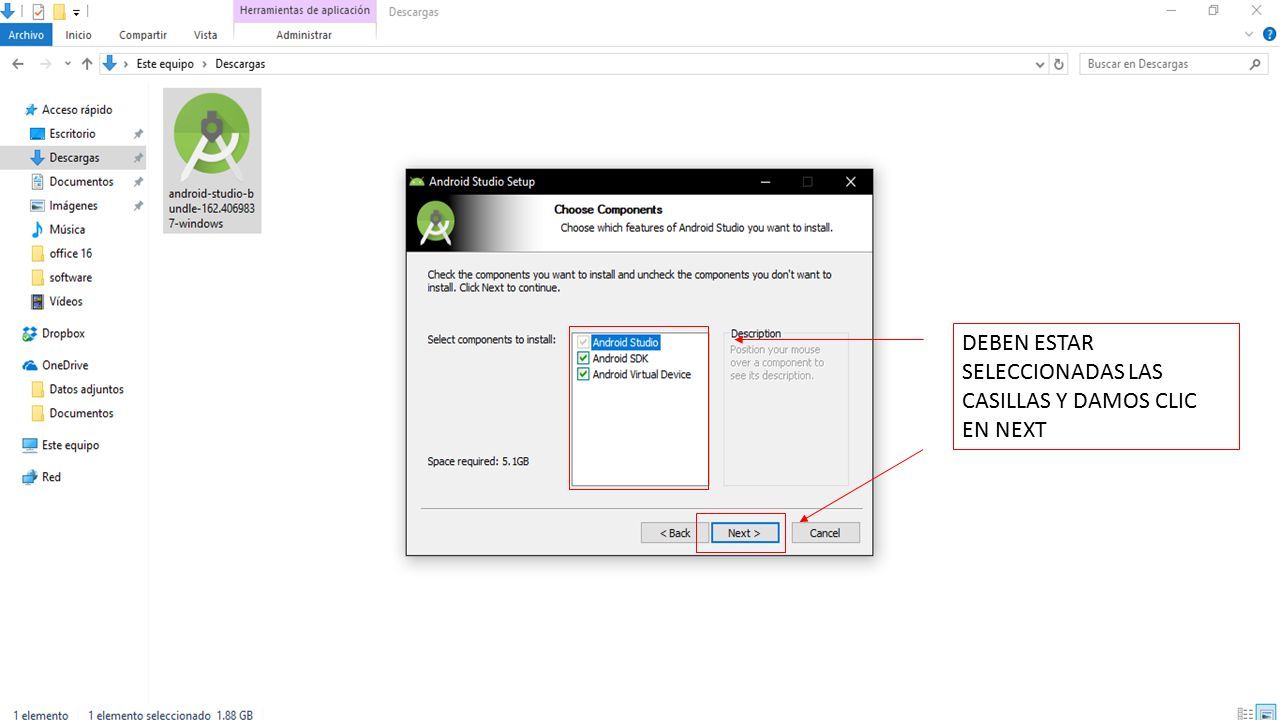Click Next in Android Studio Setup
Screen dimensions: 1280x720
click(744, 533)
